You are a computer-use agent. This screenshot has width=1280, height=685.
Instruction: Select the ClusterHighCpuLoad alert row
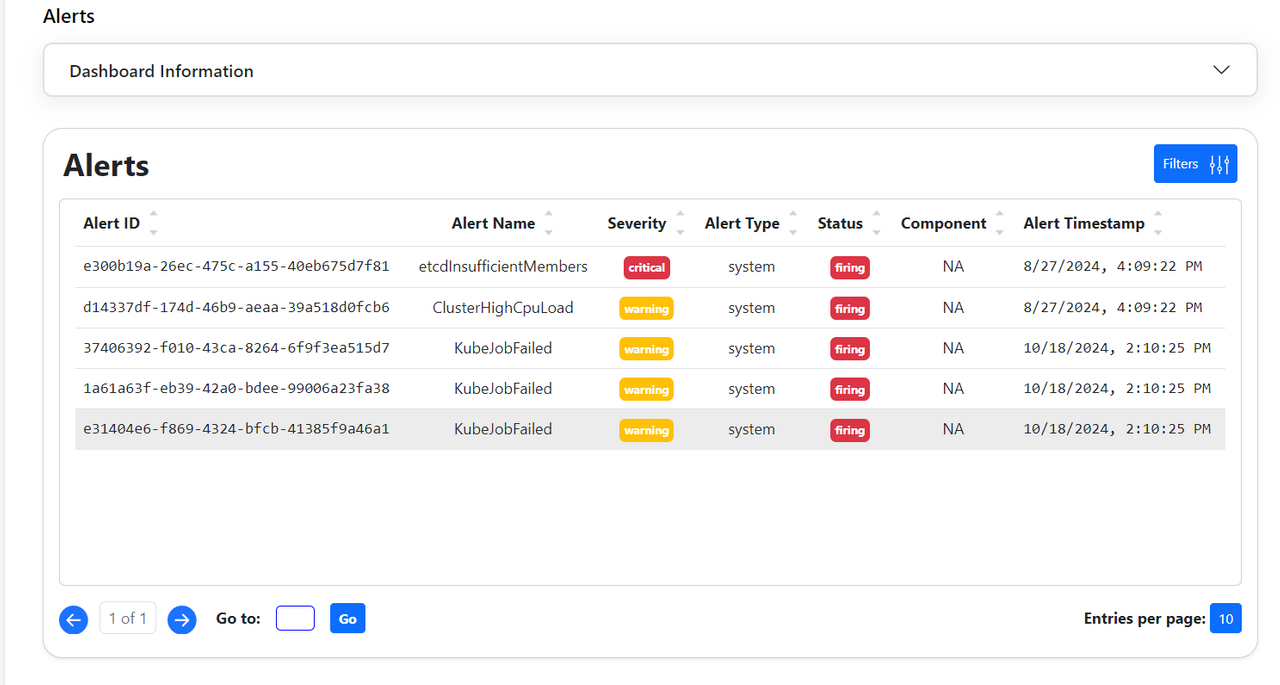pos(650,308)
